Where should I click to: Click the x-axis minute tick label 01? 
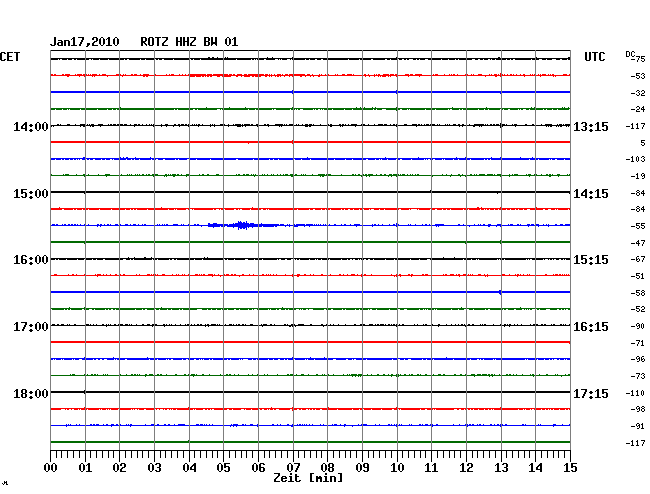point(85,468)
